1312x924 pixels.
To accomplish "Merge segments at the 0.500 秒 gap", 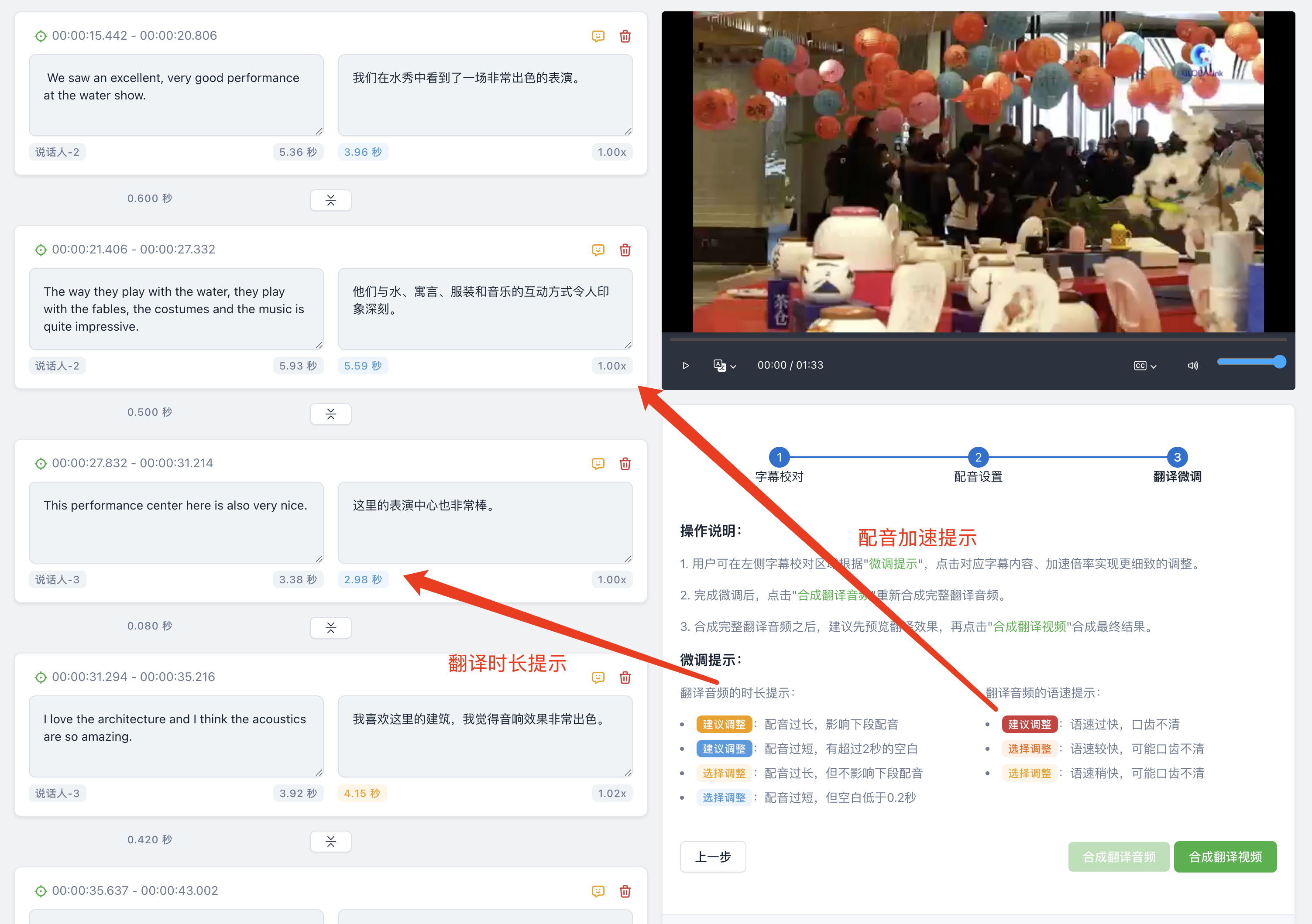I will pos(330,414).
